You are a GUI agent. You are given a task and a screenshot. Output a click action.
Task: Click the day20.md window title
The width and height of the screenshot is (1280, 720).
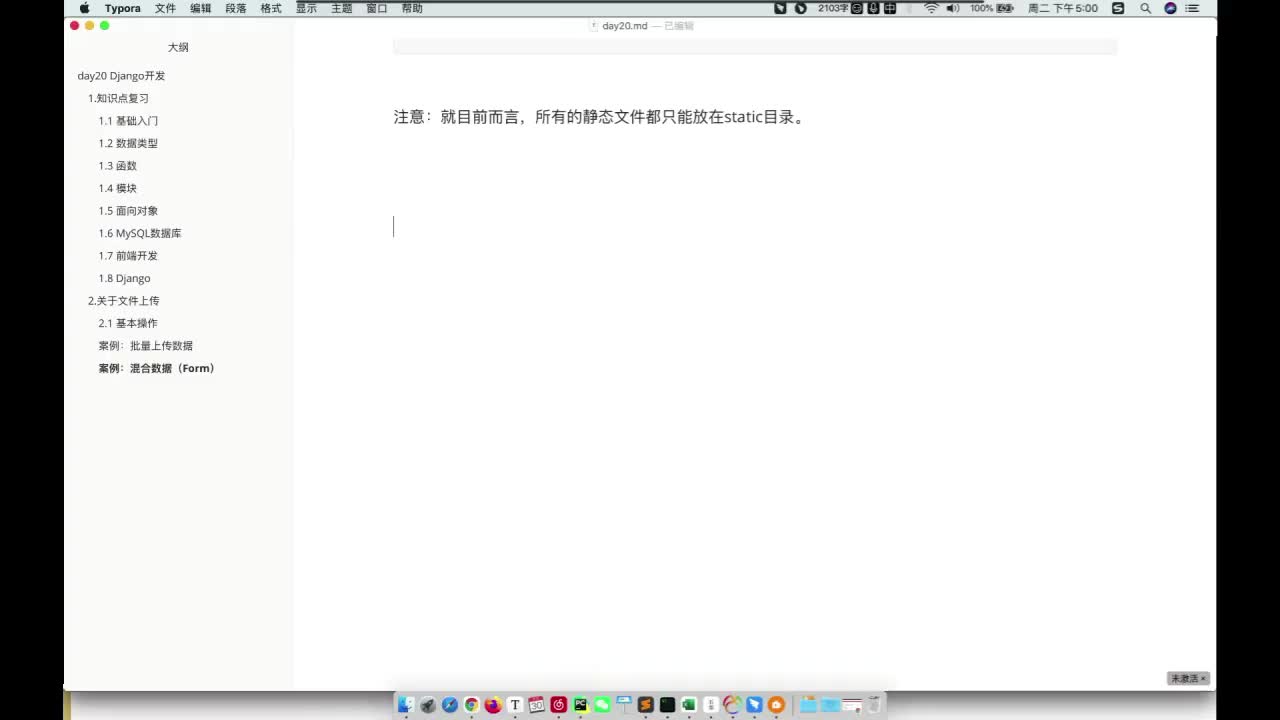click(625, 26)
